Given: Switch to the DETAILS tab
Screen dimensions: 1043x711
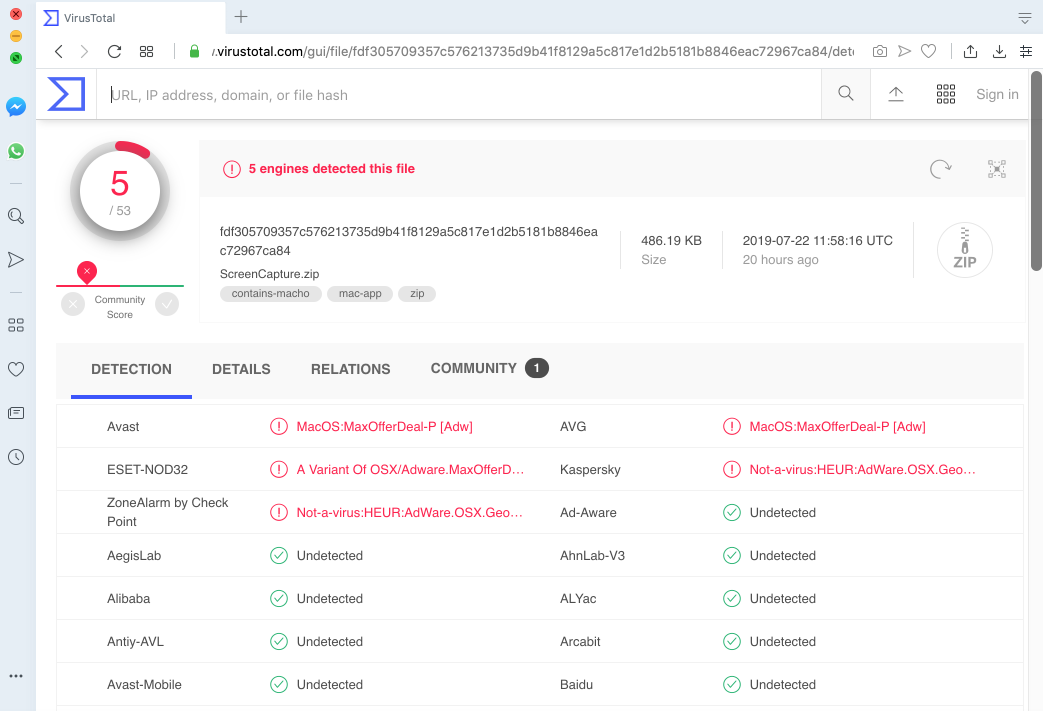Looking at the screenshot, I should coord(241,369).
